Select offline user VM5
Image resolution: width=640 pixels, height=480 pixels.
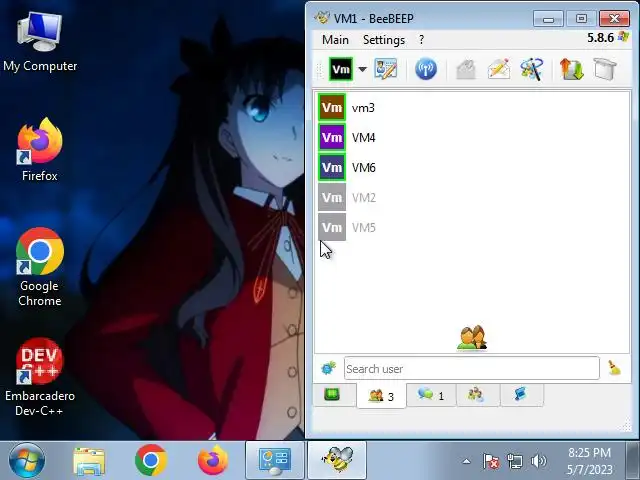tap(472, 227)
